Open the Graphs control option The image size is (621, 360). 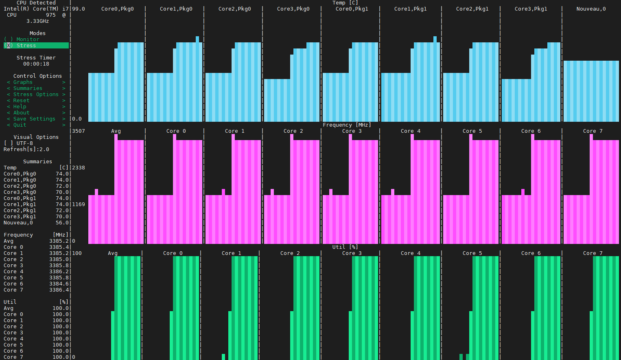[x=36, y=82]
